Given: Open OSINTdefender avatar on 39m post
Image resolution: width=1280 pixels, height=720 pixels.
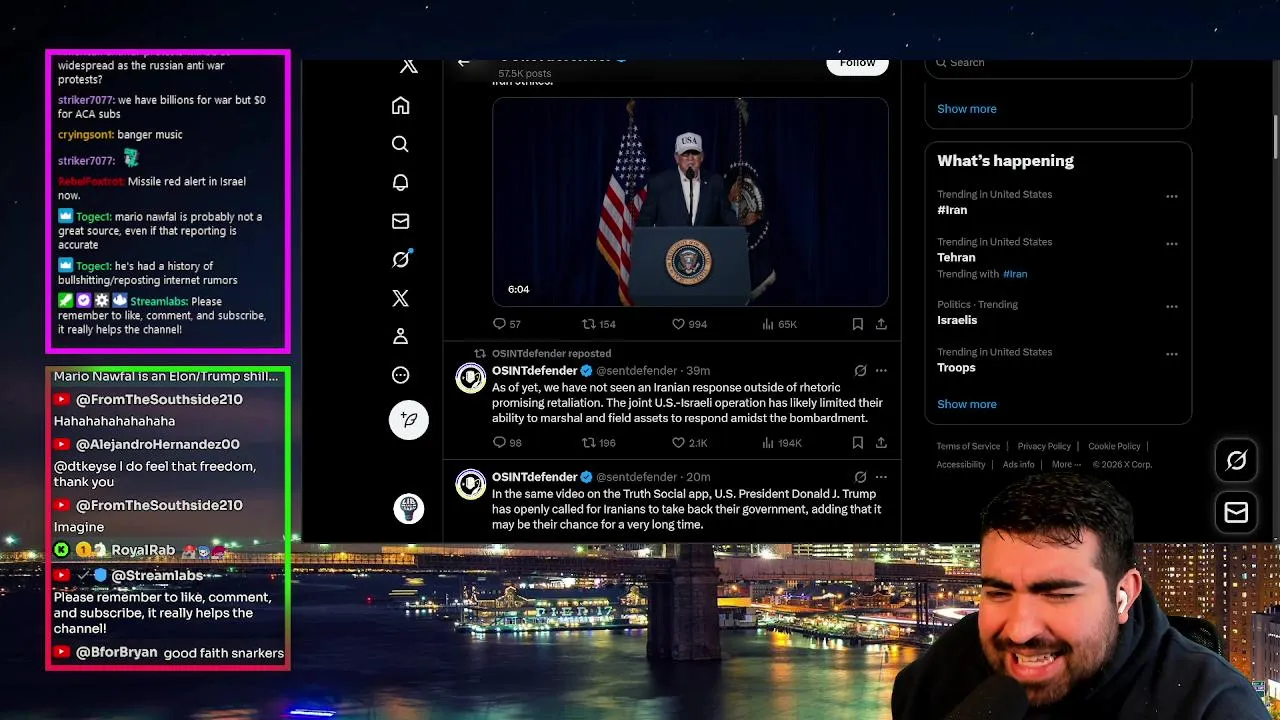Looking at the screenshot, I should point(471,378).
